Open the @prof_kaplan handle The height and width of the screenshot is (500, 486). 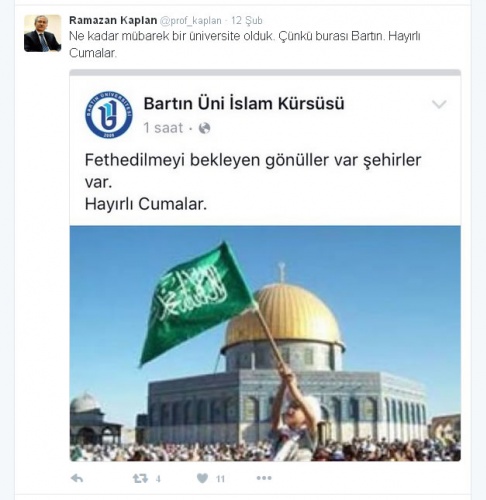(191, 21)
